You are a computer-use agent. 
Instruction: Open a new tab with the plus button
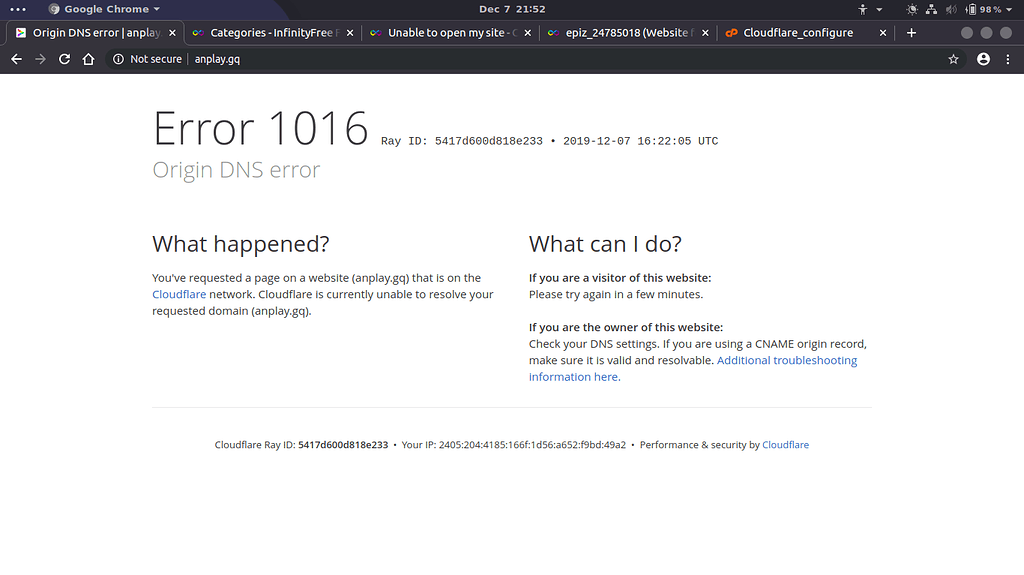point(912,33)
